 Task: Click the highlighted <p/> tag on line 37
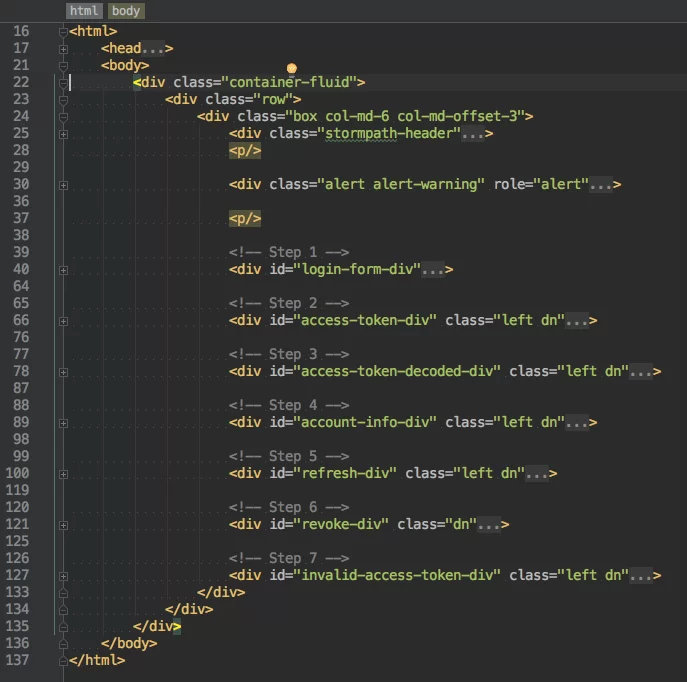click(x=245, y=218)
